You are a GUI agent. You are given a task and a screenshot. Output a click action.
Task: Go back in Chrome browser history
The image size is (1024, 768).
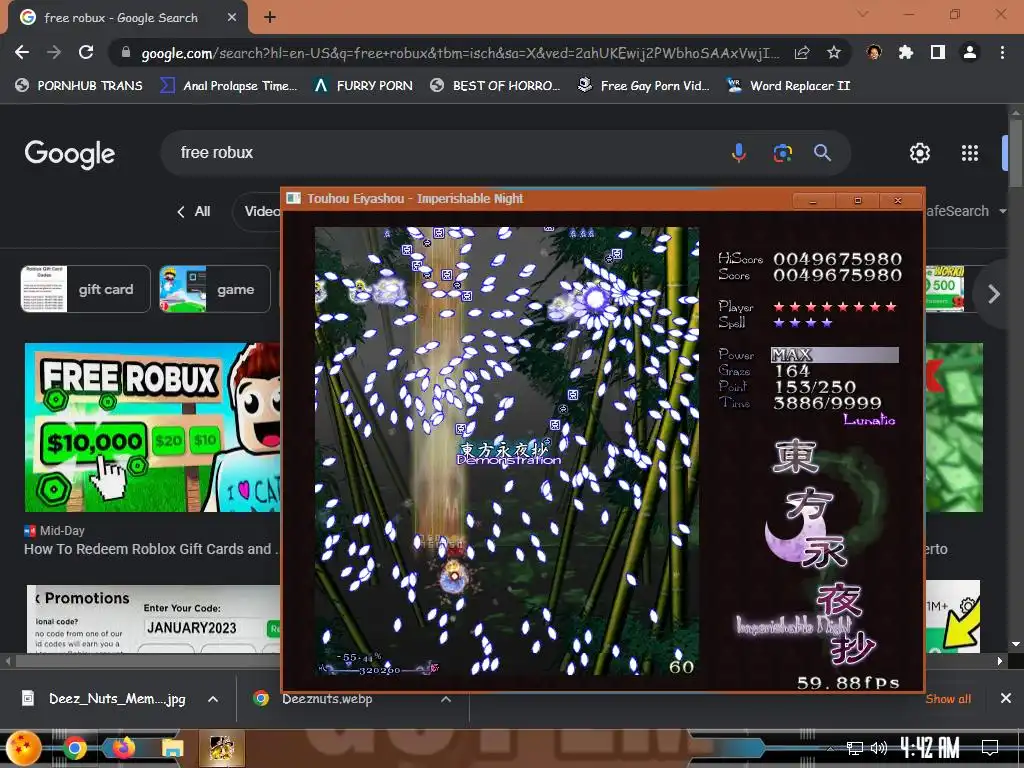[22, 52]
